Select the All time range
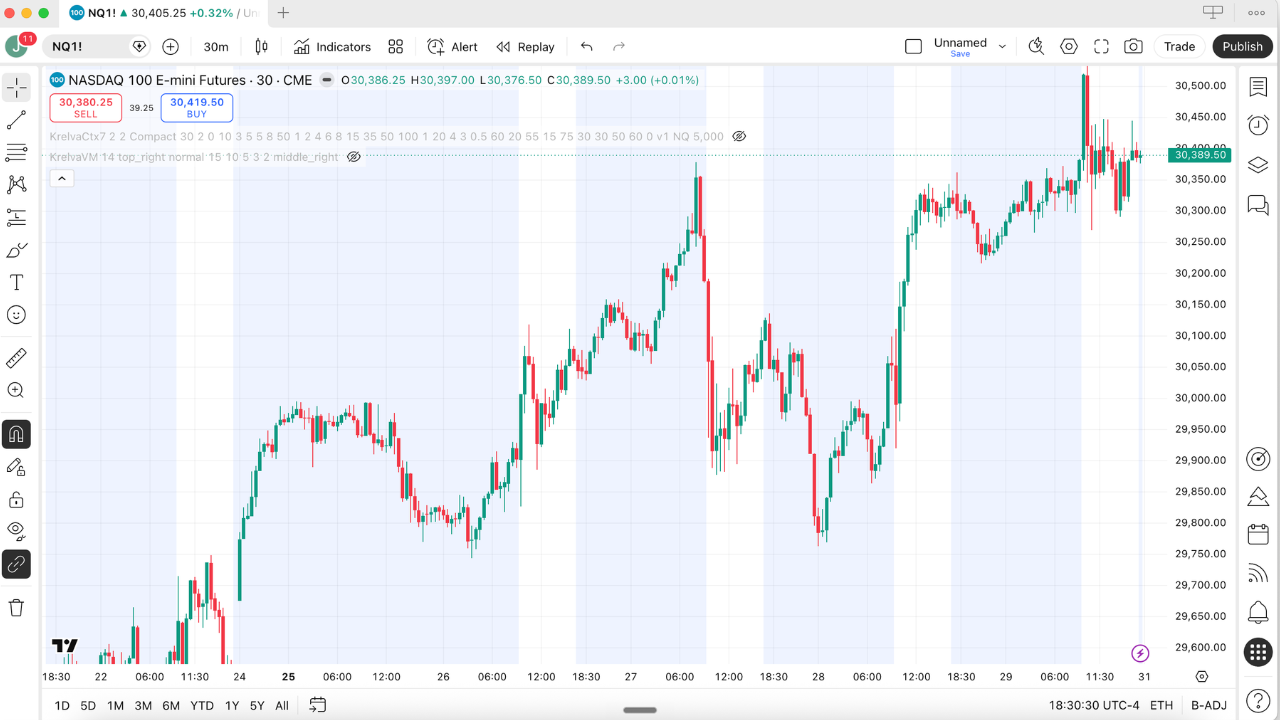This screenshot has width=1280, height=720. pos(282,705)
